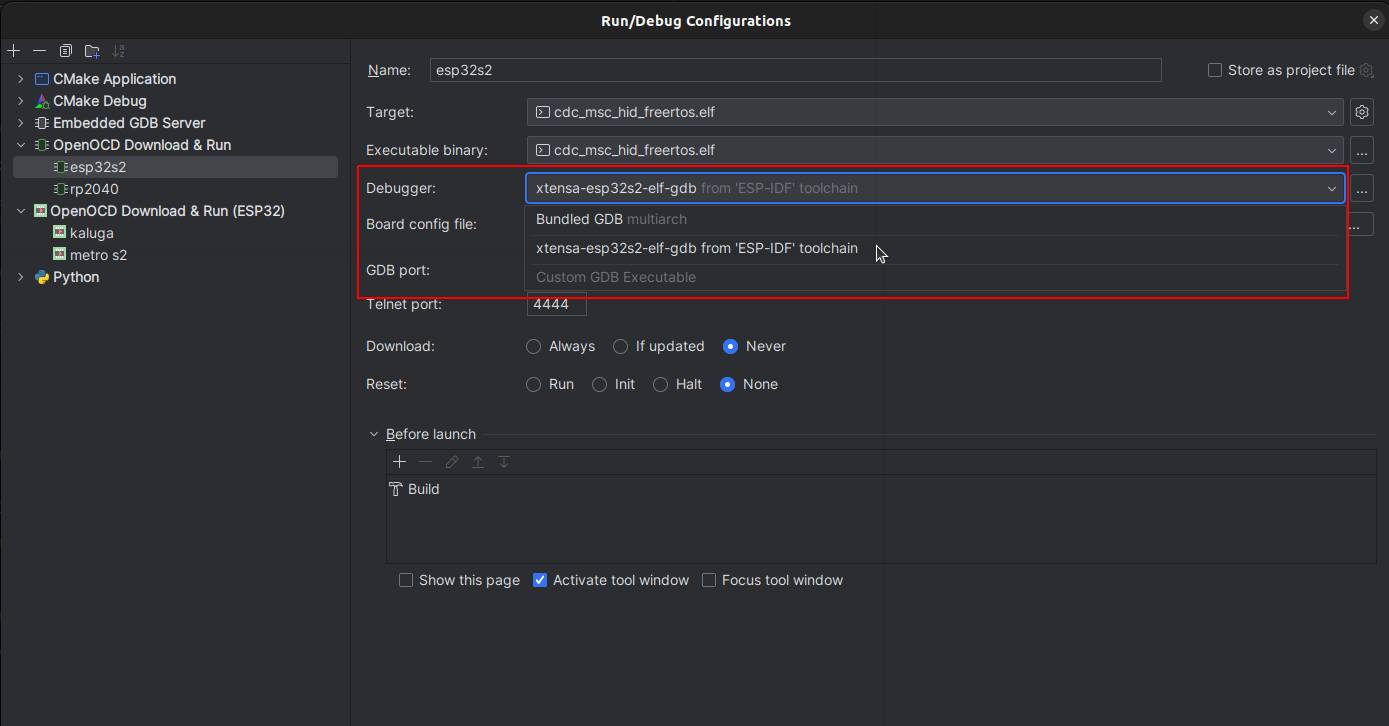The width and height of the screenshot is (1389, 726).
Task: Click inside the Telnet port field
Action: (x=556, y=304)
